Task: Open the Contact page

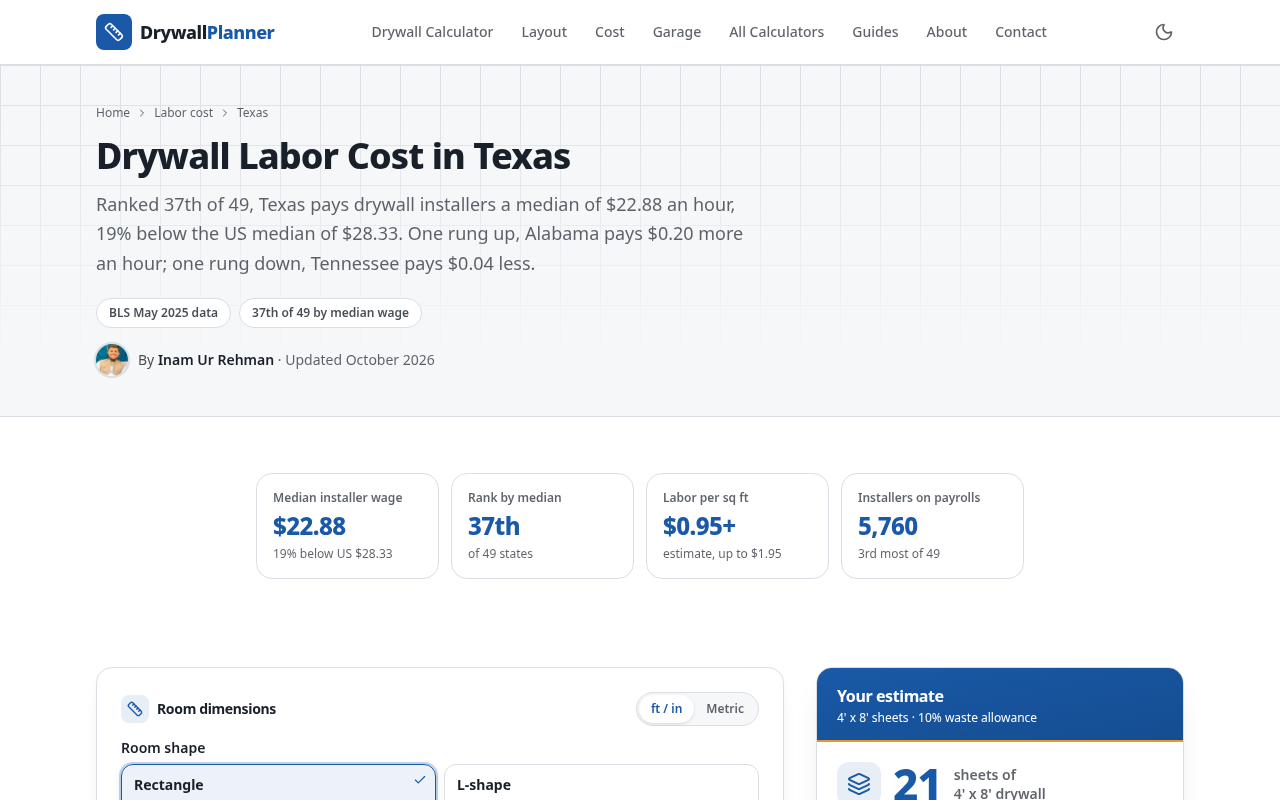Action: coord(1021,32)
